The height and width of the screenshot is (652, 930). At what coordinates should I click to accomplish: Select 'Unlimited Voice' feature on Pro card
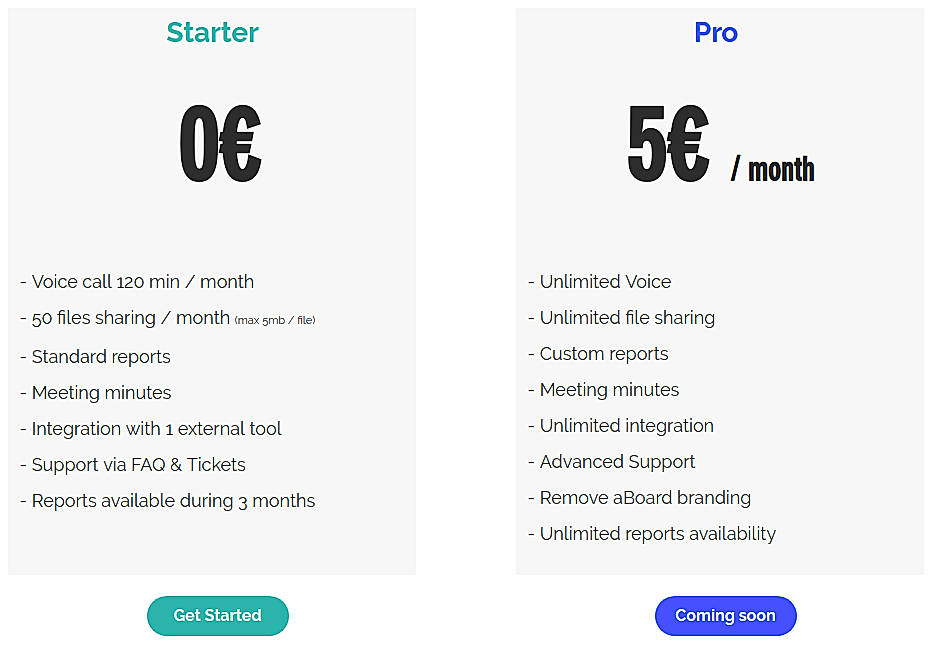(x=600, y=282)
